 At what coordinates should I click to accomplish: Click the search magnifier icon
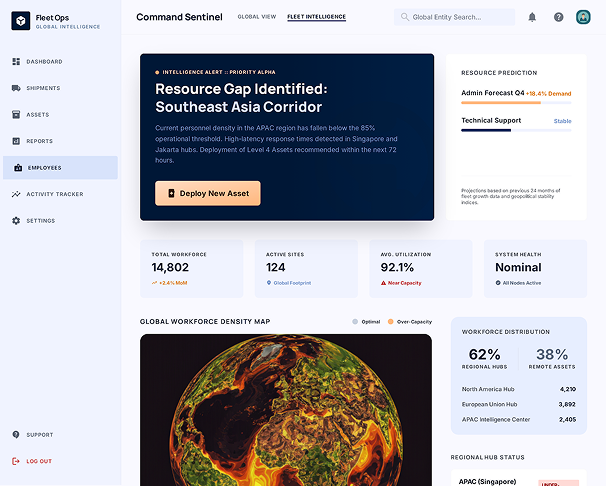[x=405, y=17]
